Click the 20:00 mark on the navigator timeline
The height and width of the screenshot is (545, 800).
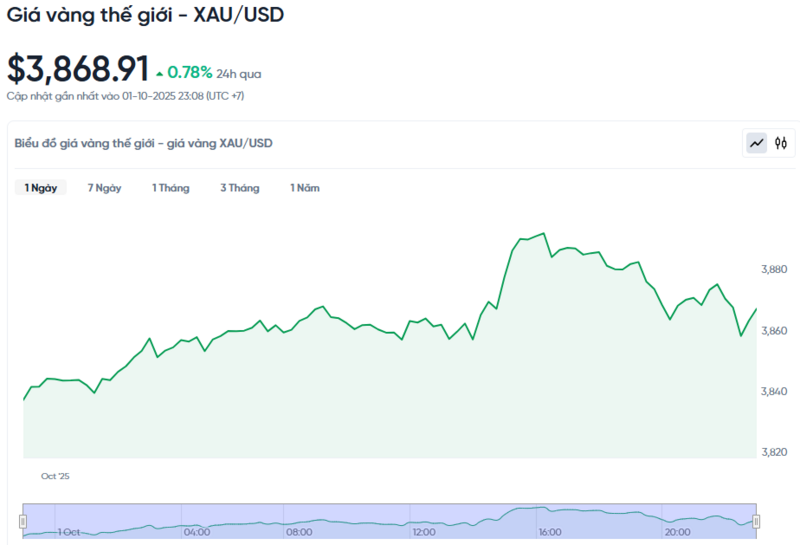(x=676, y=532)
